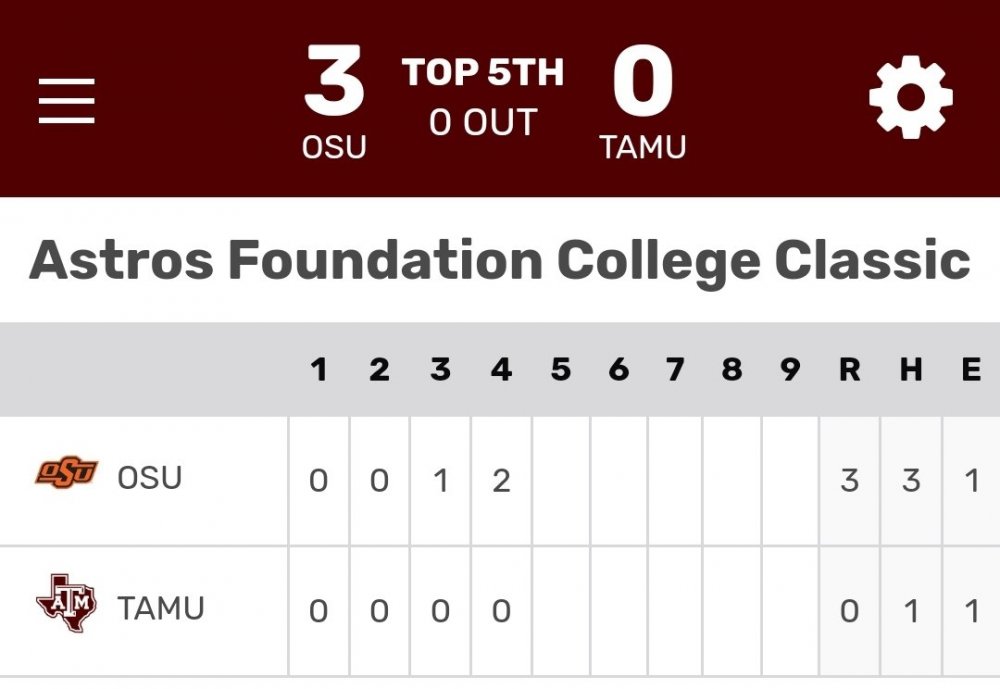The image size is (1000, 689).
Task: Select TAMU's hits total of 1
Action: tap(910, 611)
